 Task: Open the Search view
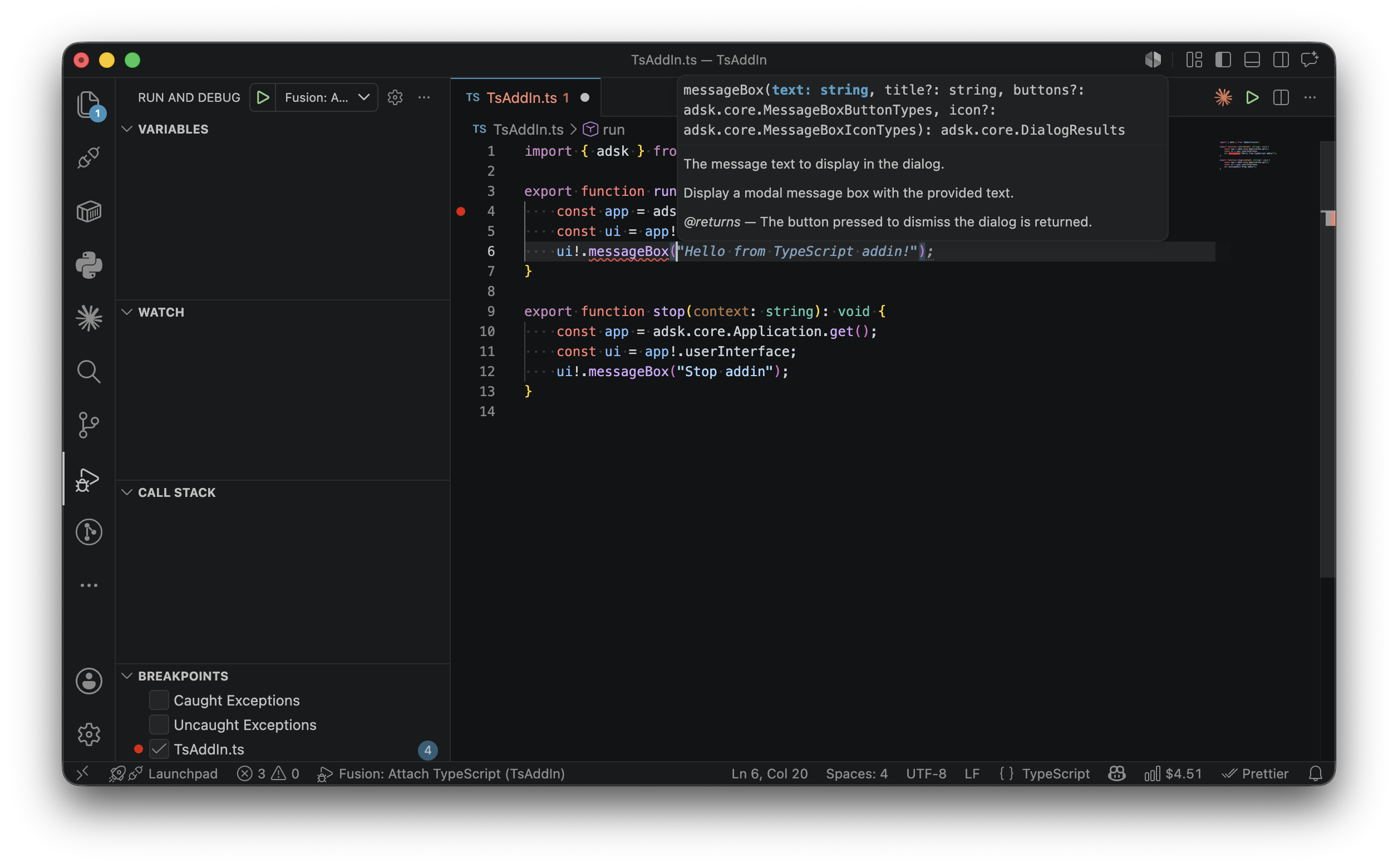[89, 372]
